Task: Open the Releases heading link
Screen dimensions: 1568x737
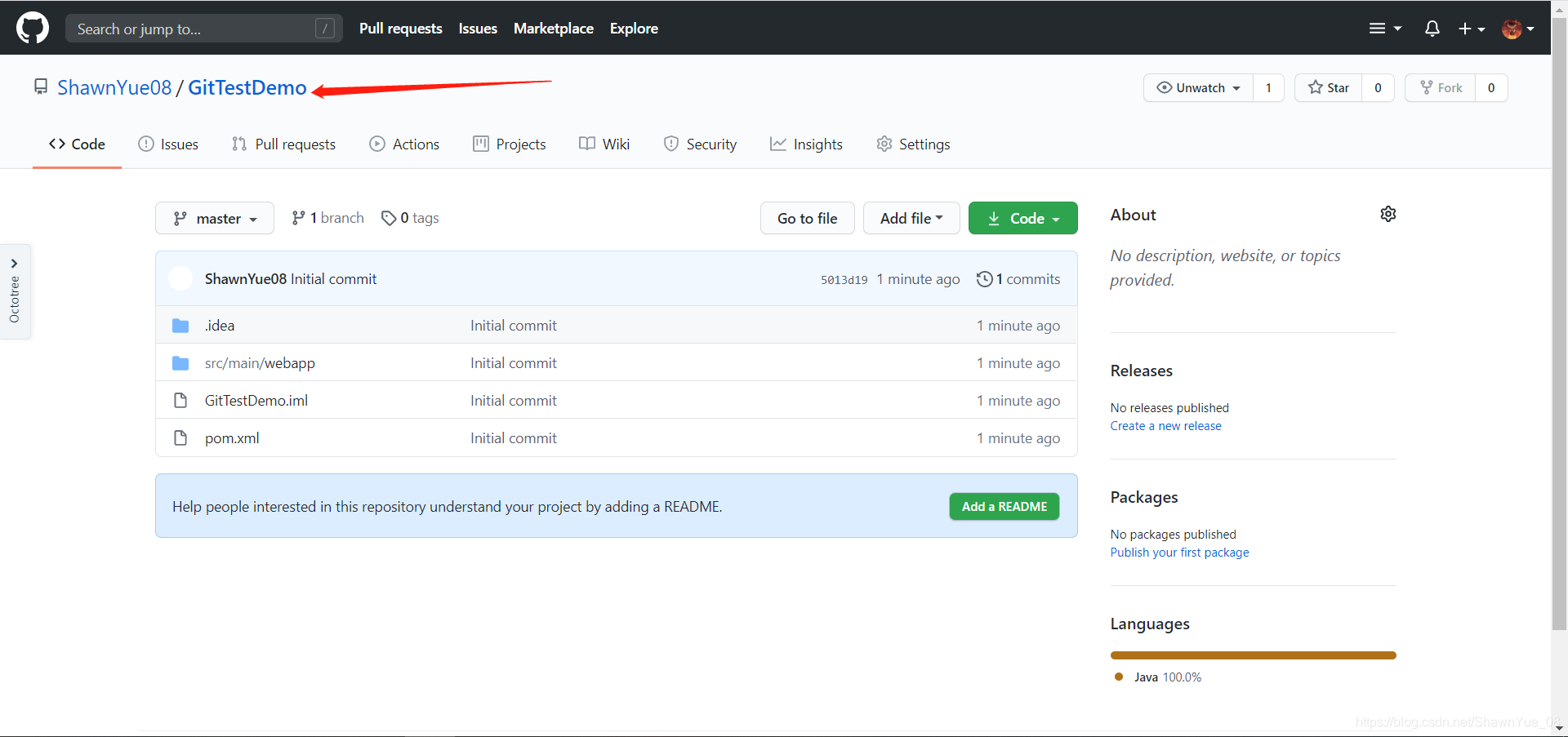Action: [x=1141, y=371]
